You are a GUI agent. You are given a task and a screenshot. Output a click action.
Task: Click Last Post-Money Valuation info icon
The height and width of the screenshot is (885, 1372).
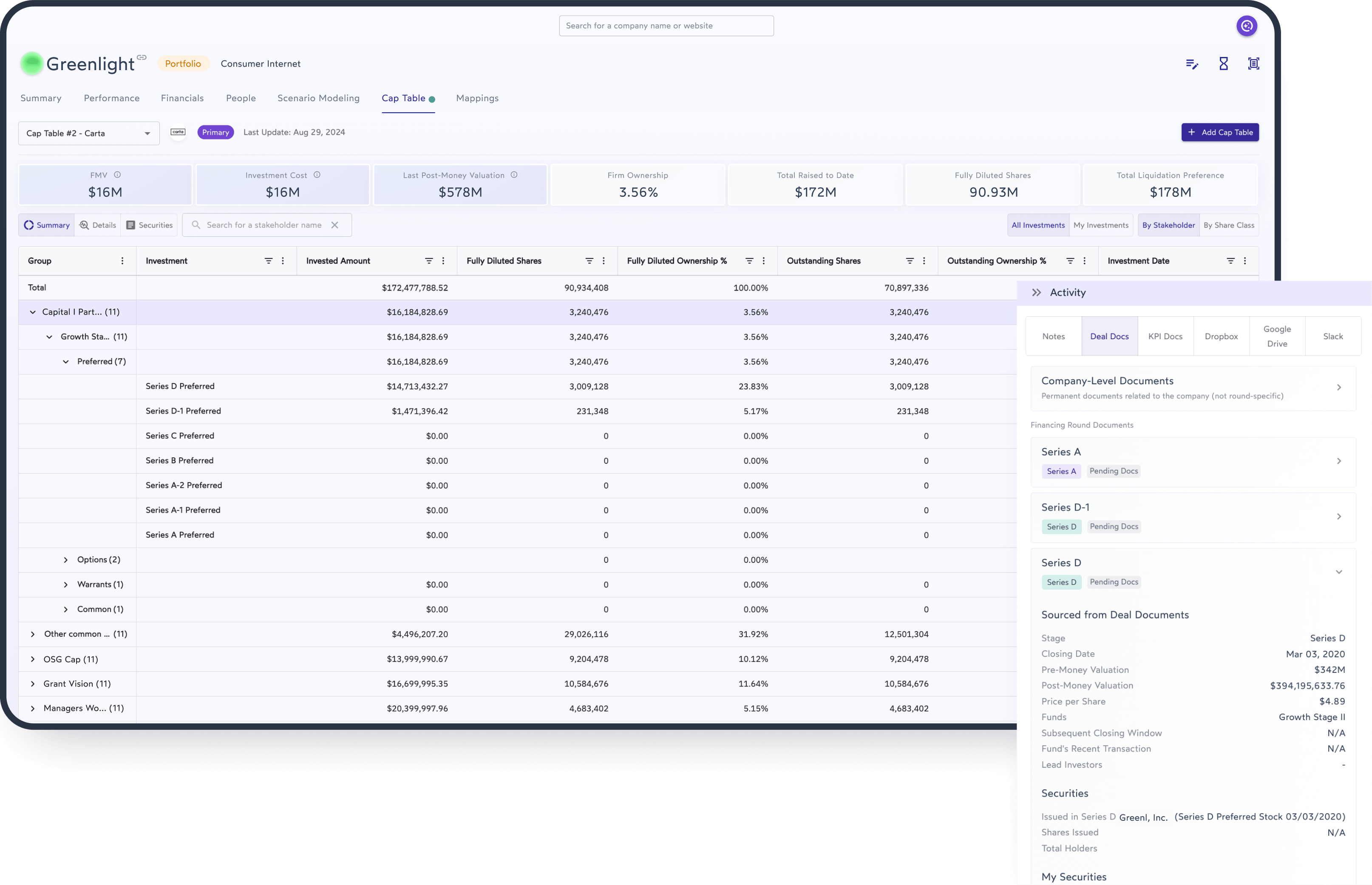pos(513,175)
